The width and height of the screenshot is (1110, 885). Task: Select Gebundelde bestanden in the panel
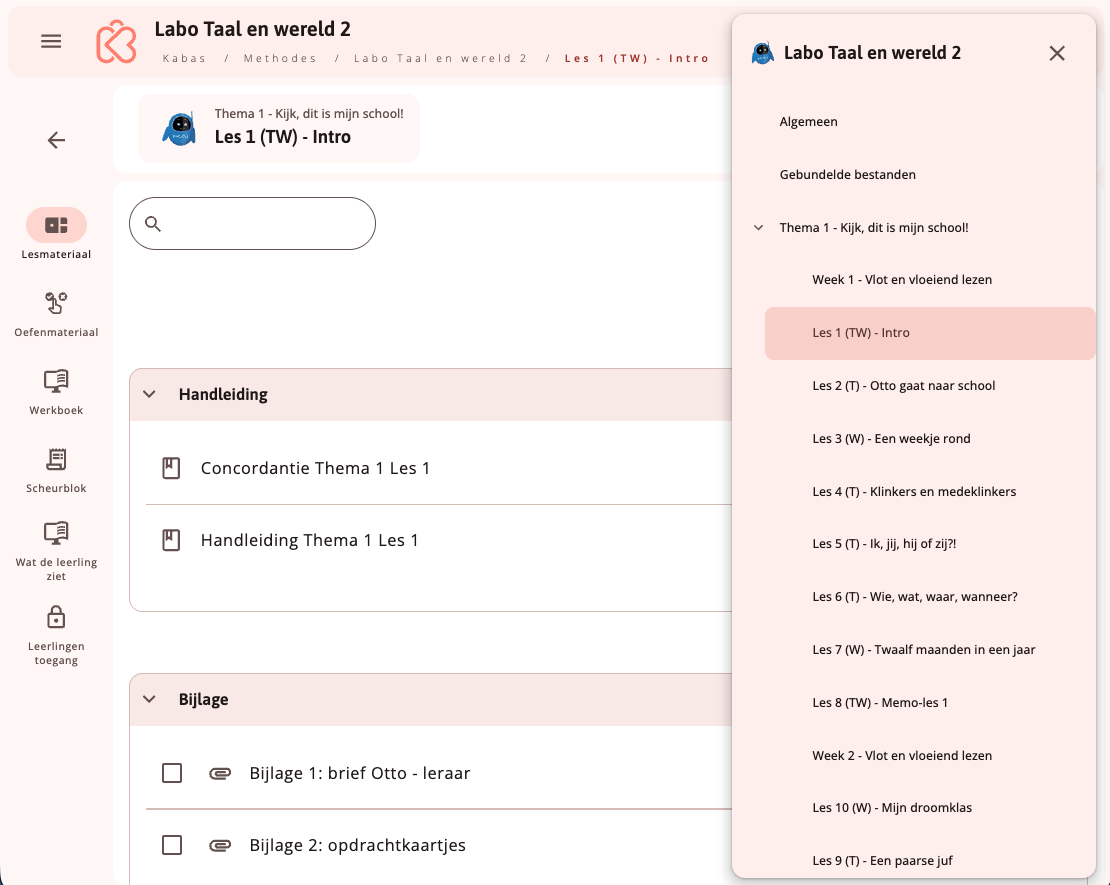pos(847,174)
